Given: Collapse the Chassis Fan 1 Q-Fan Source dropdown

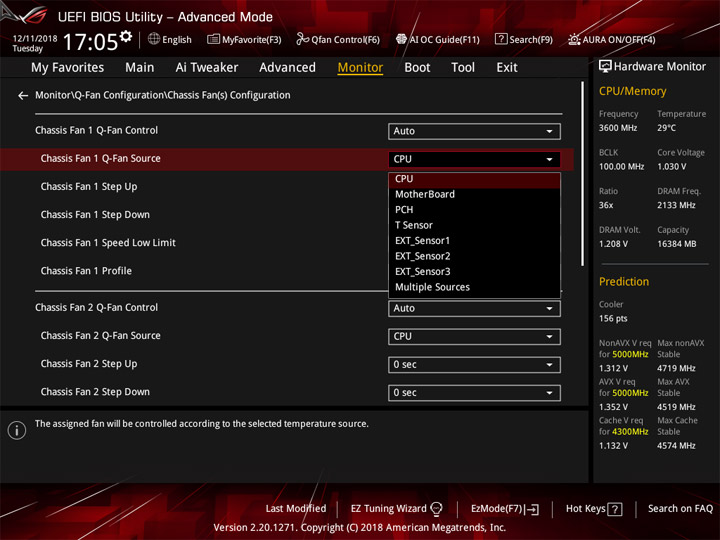Looking at the screenshot, I should pyautogui.click(x=474, y=159).
